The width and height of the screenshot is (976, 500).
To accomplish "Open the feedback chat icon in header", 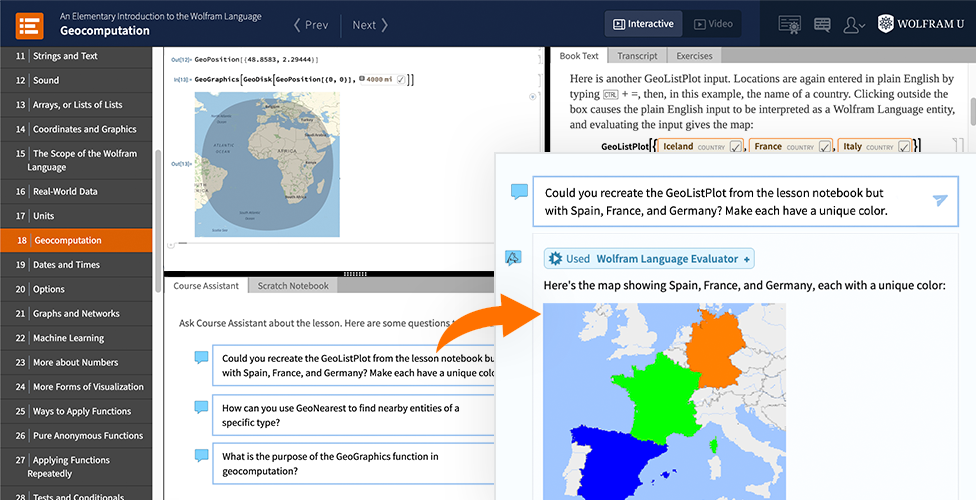I will pos(823,24).
